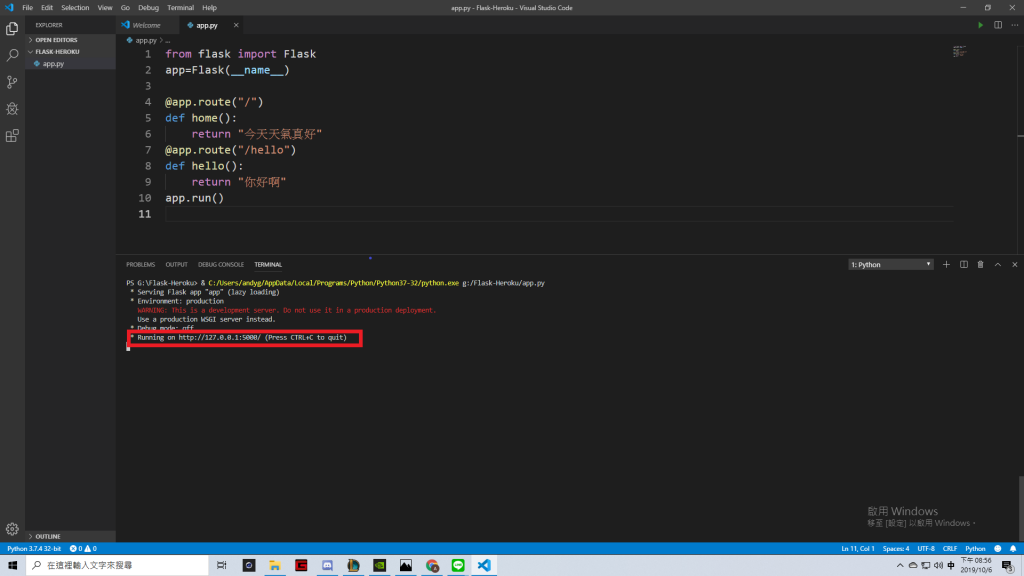
Task: Click app.py in the breadcrumb bar
Action: (146, 40)
